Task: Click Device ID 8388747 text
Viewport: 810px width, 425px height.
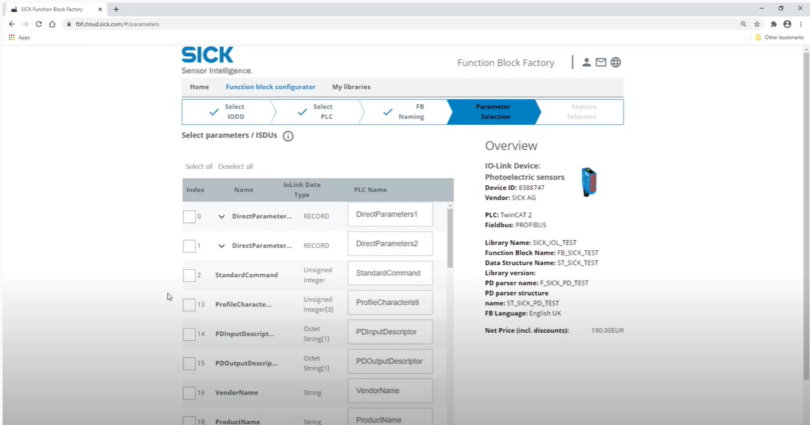Action: 515,188
